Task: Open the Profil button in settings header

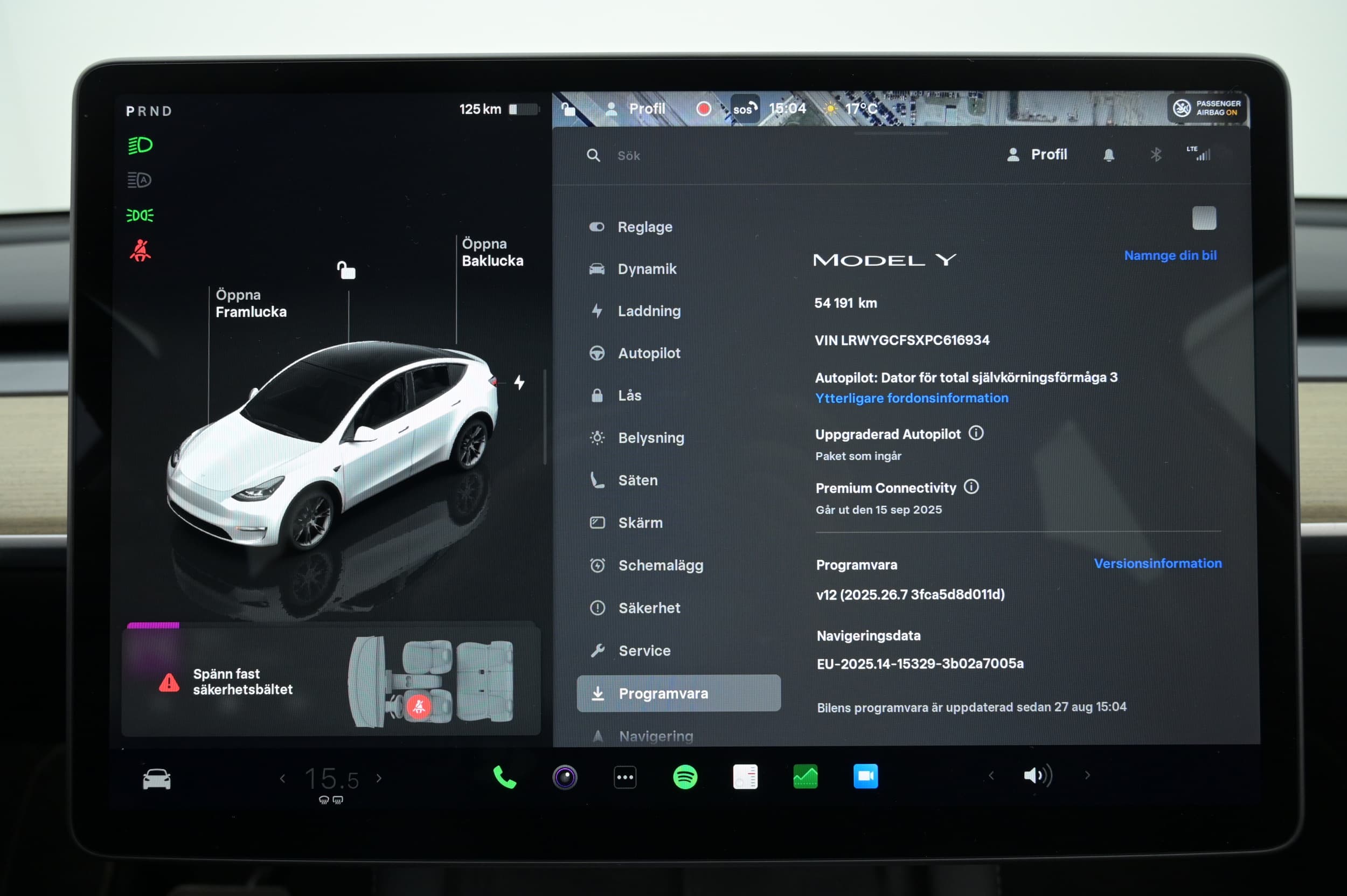Action: click(1037, 154)
